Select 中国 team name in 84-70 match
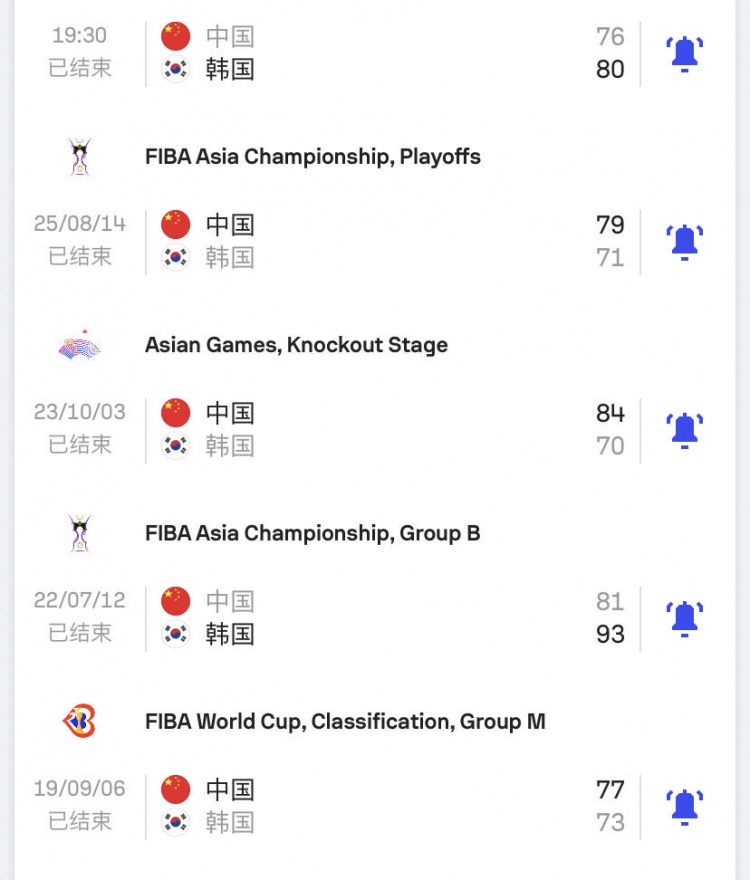Image resolution: width=750 pixels, height=880 pixels. (x=230, y=413)
